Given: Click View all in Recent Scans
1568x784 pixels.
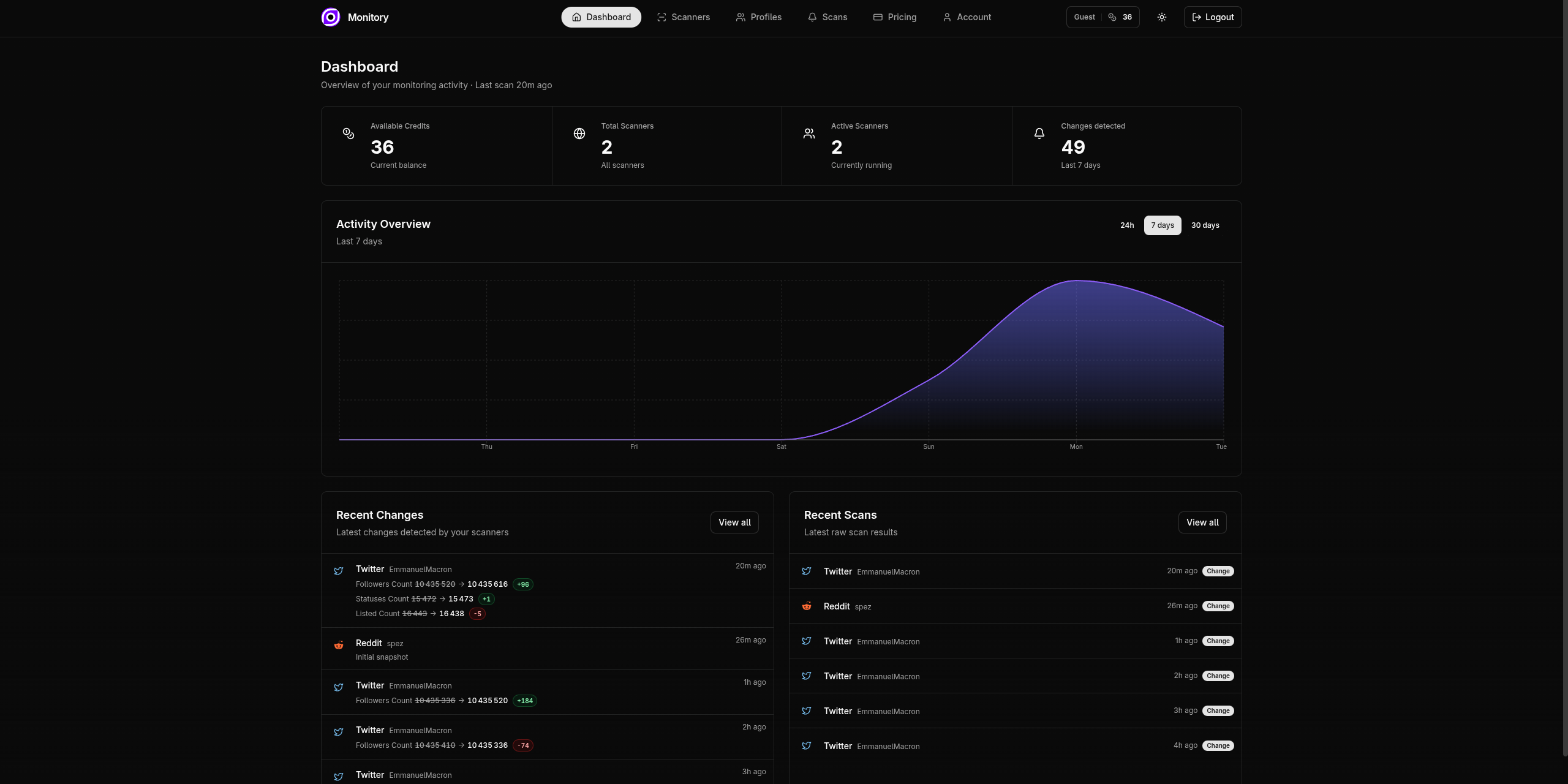Looking at the screenshot, I should click(x=1202, y=522).
